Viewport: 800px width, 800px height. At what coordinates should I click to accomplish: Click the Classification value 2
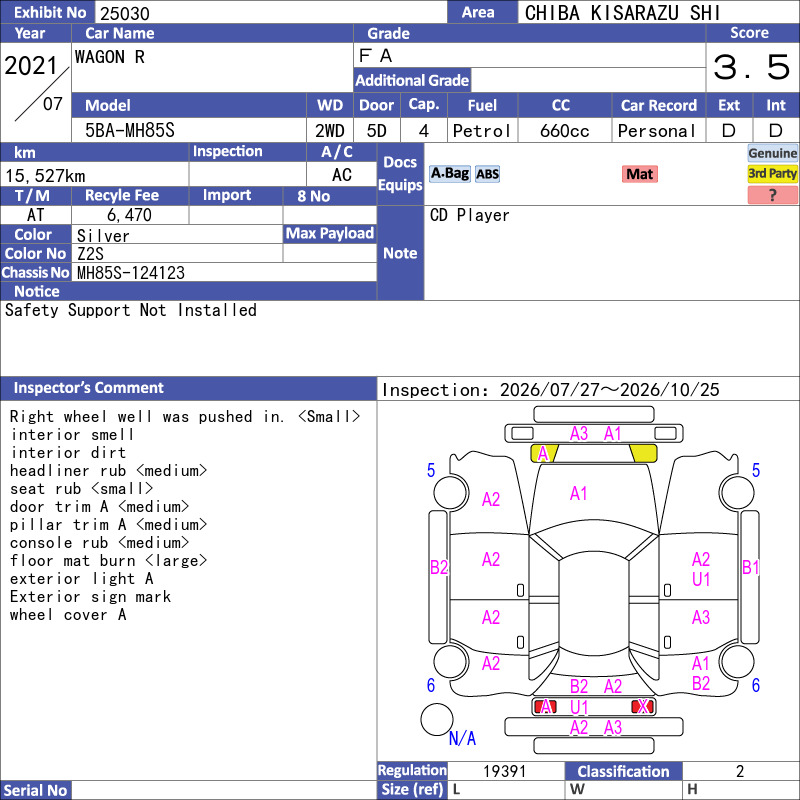pos(740,771)
